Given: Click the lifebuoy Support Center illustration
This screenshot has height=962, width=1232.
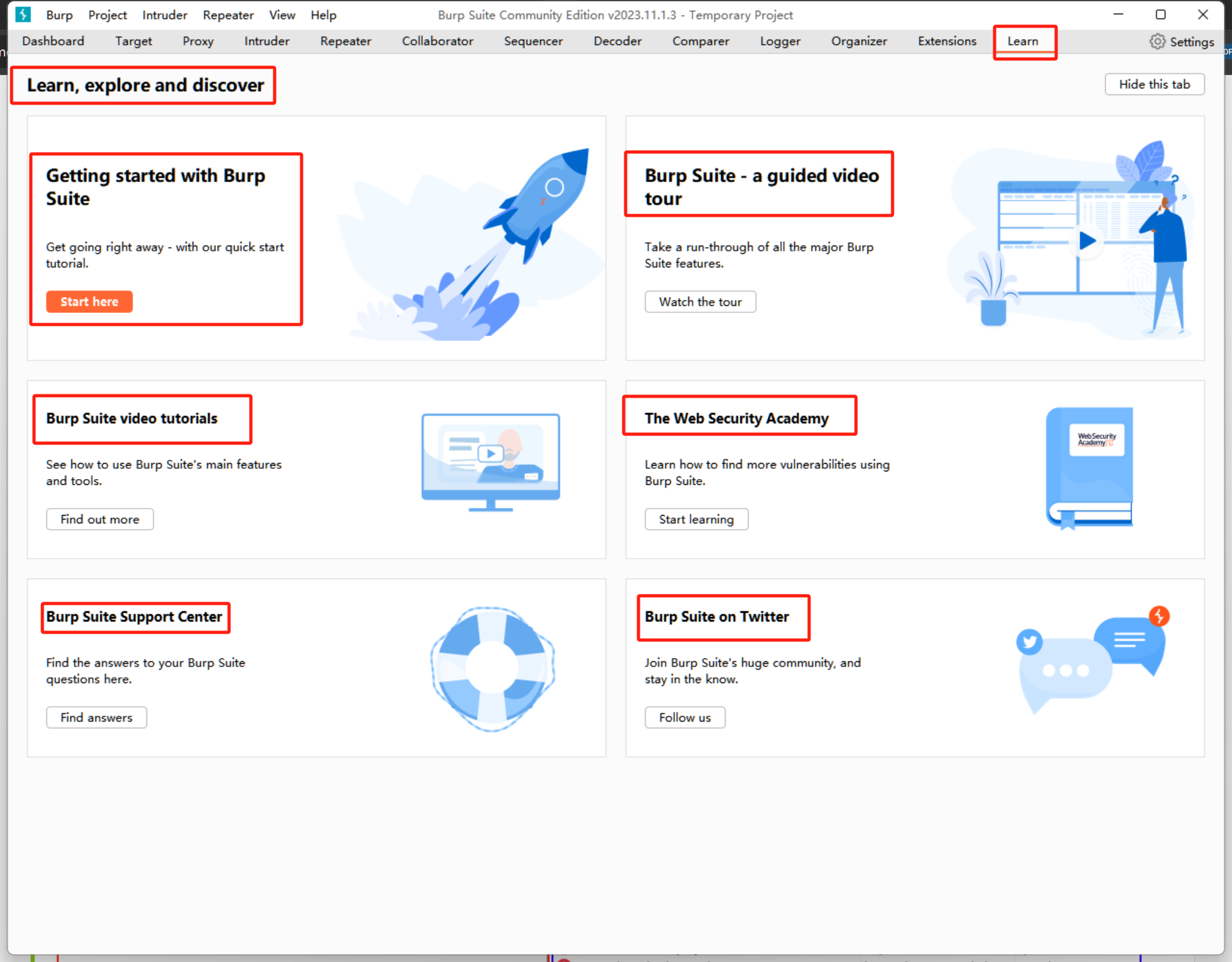Looking at the screenshot, I should (x=492, y=668).
